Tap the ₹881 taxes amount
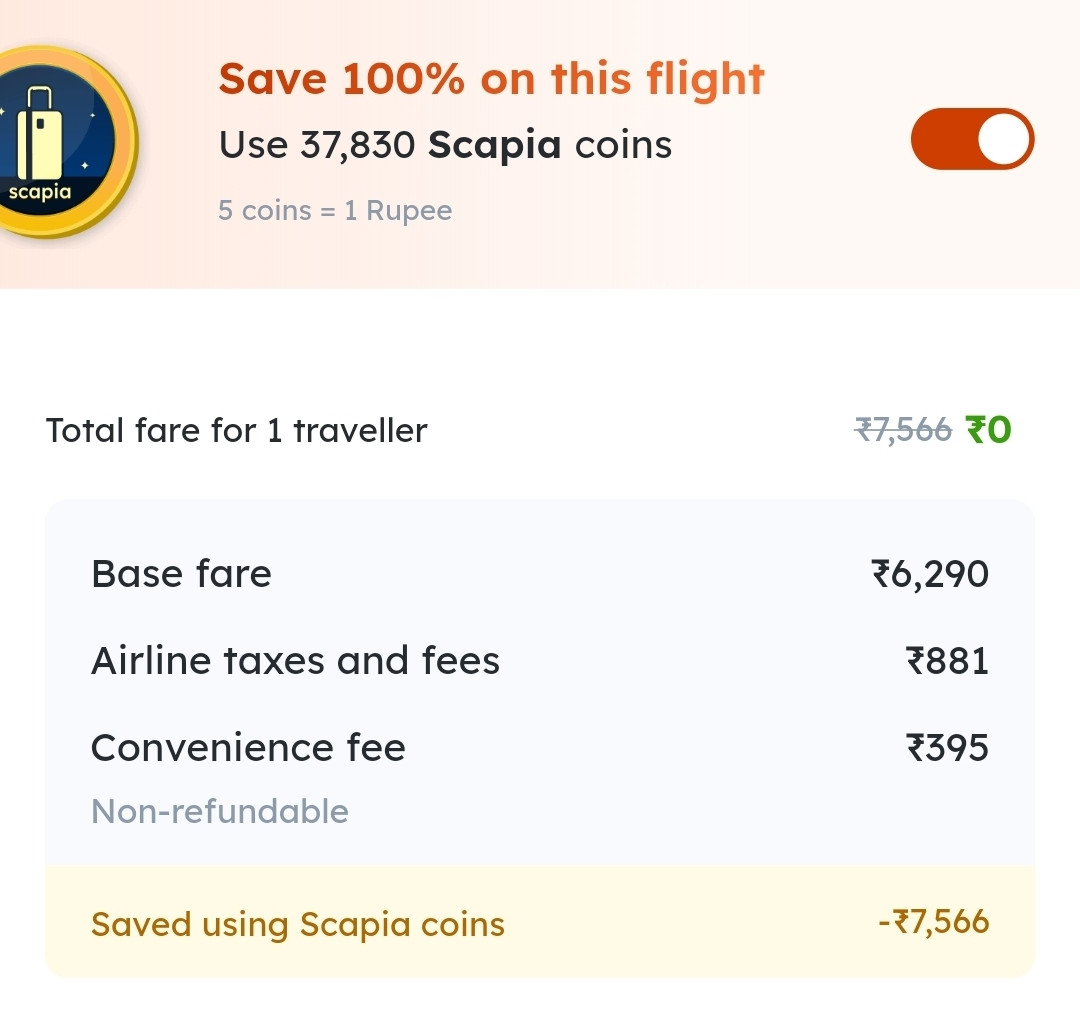The width and height of the screenshot is (1080, 1017). coord(947,661)
